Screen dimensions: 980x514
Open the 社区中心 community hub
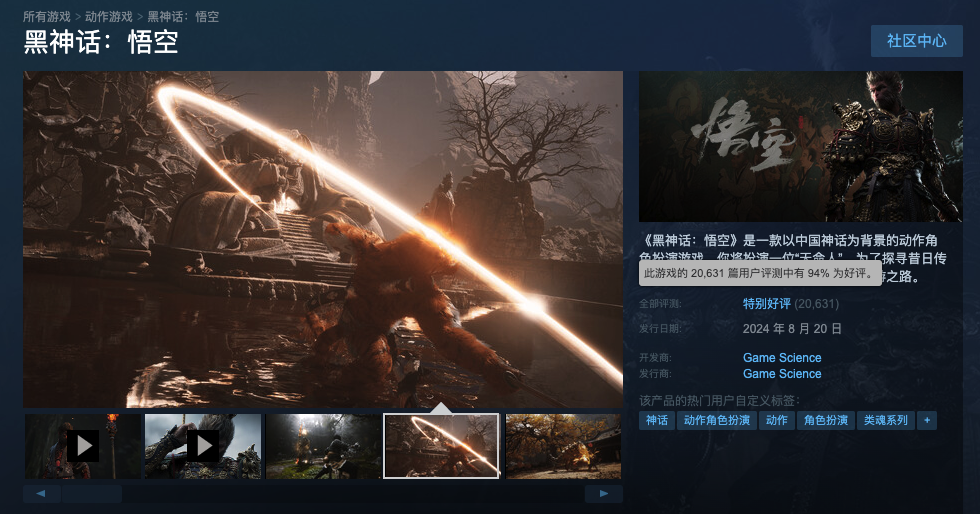pyautogui.click(x=916, y=41)
